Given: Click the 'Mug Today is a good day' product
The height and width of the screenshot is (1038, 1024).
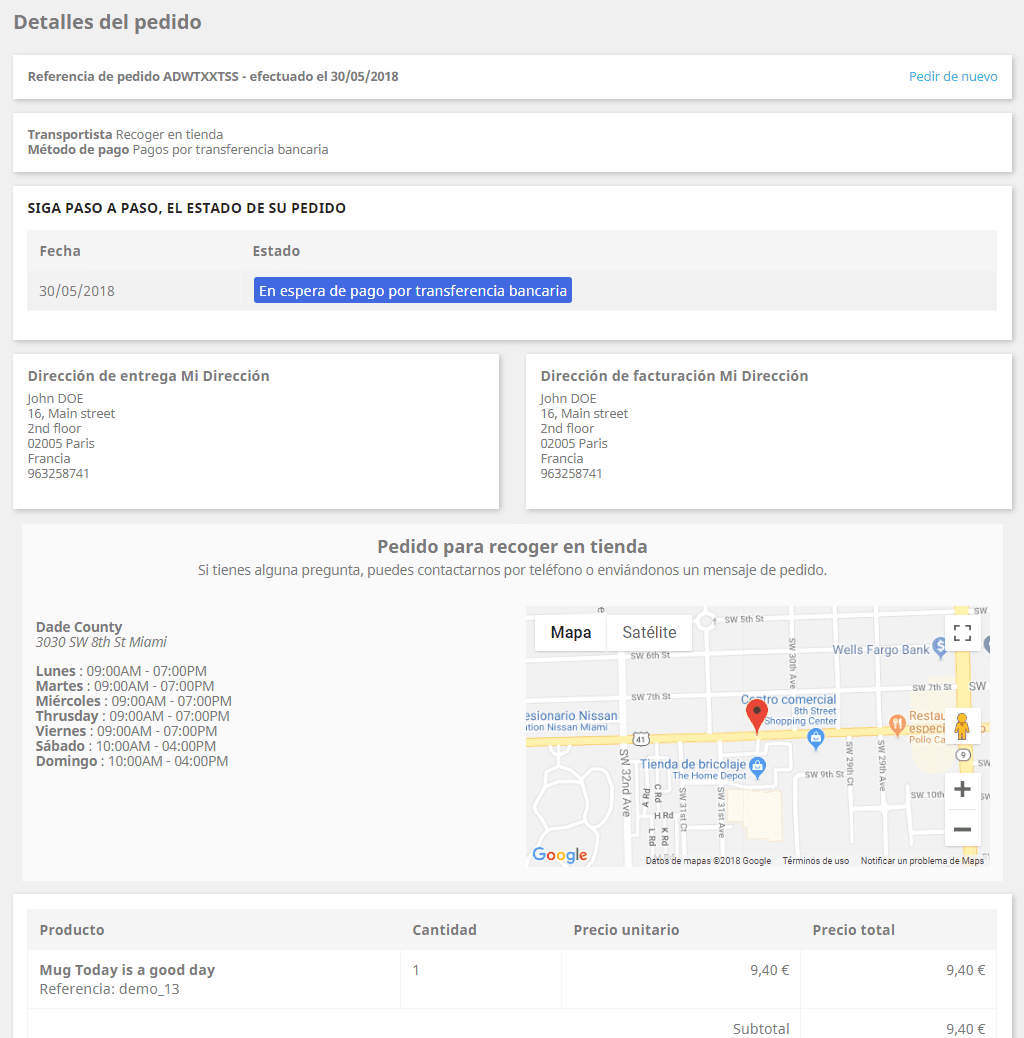Looking at the screenshot, I should coord(127,970).
